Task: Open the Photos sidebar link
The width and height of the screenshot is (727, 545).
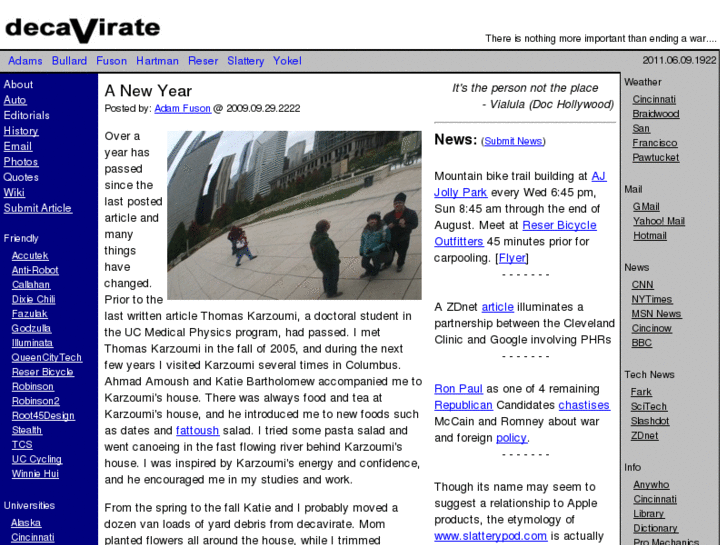Action: pyautogui.click(x=21, y=161)
